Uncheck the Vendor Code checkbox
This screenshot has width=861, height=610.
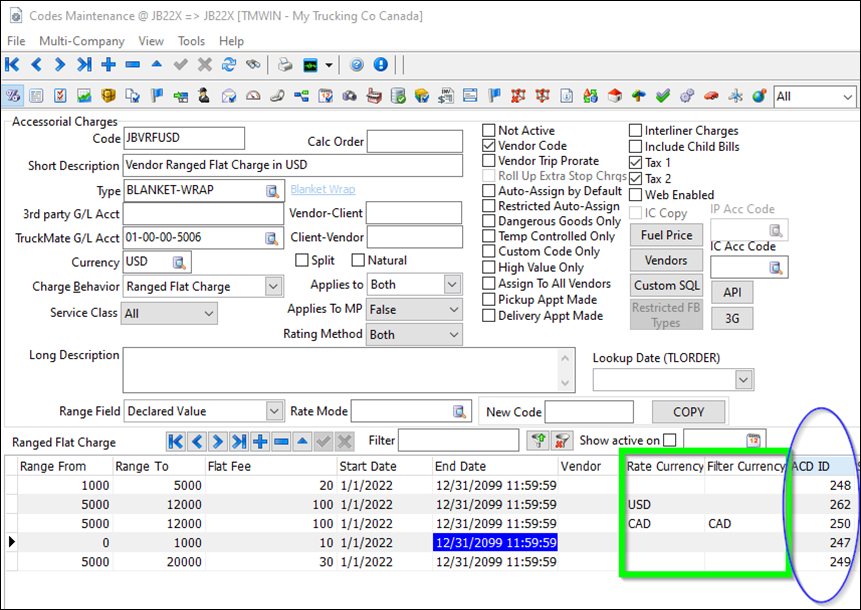click(x=489, y=146)
